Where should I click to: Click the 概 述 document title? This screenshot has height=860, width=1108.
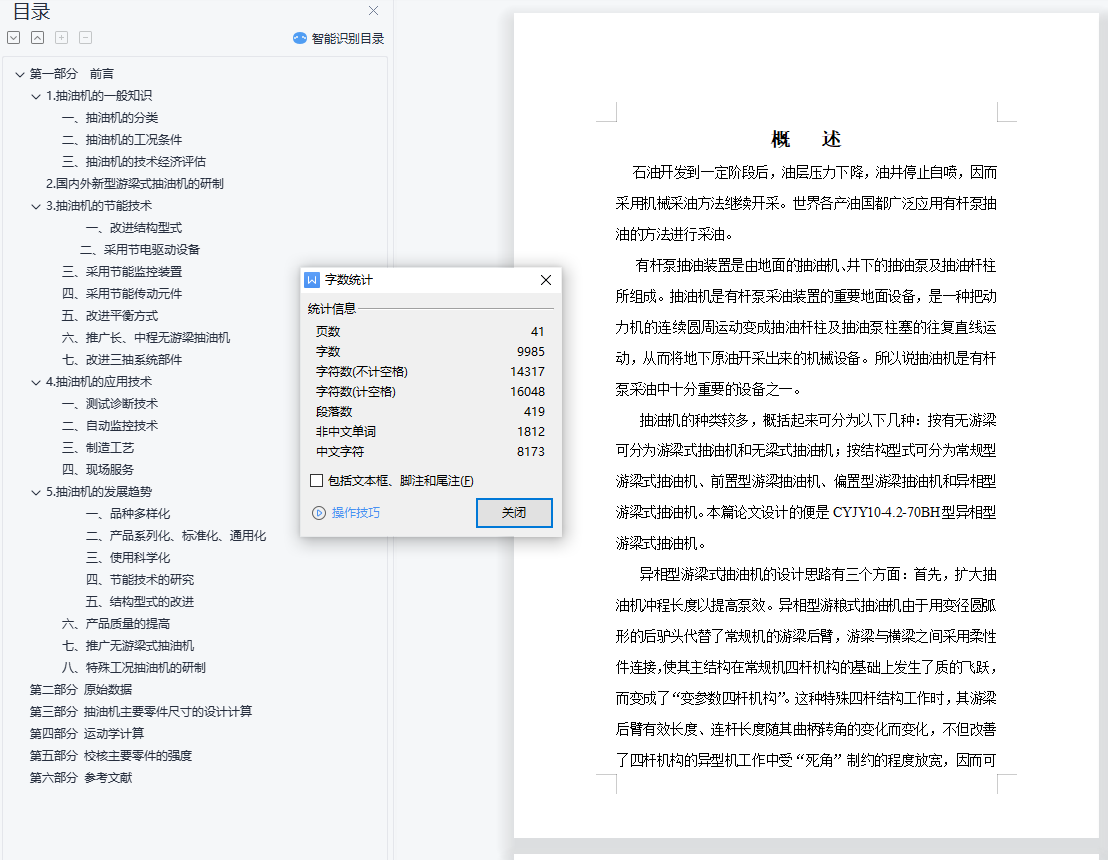[x=806, y=139]
